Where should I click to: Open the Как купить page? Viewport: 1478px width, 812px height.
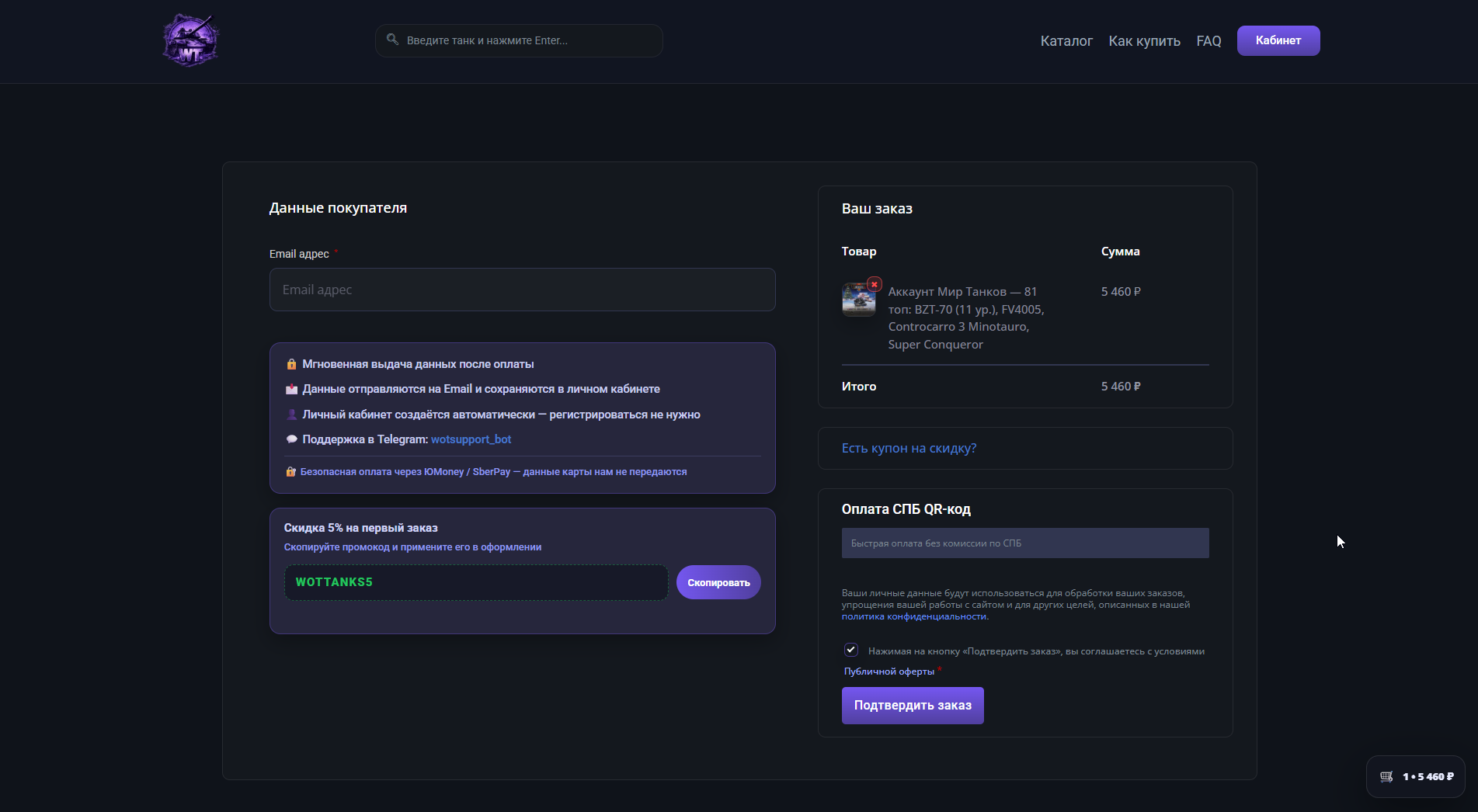click(x=1144, y=40)
